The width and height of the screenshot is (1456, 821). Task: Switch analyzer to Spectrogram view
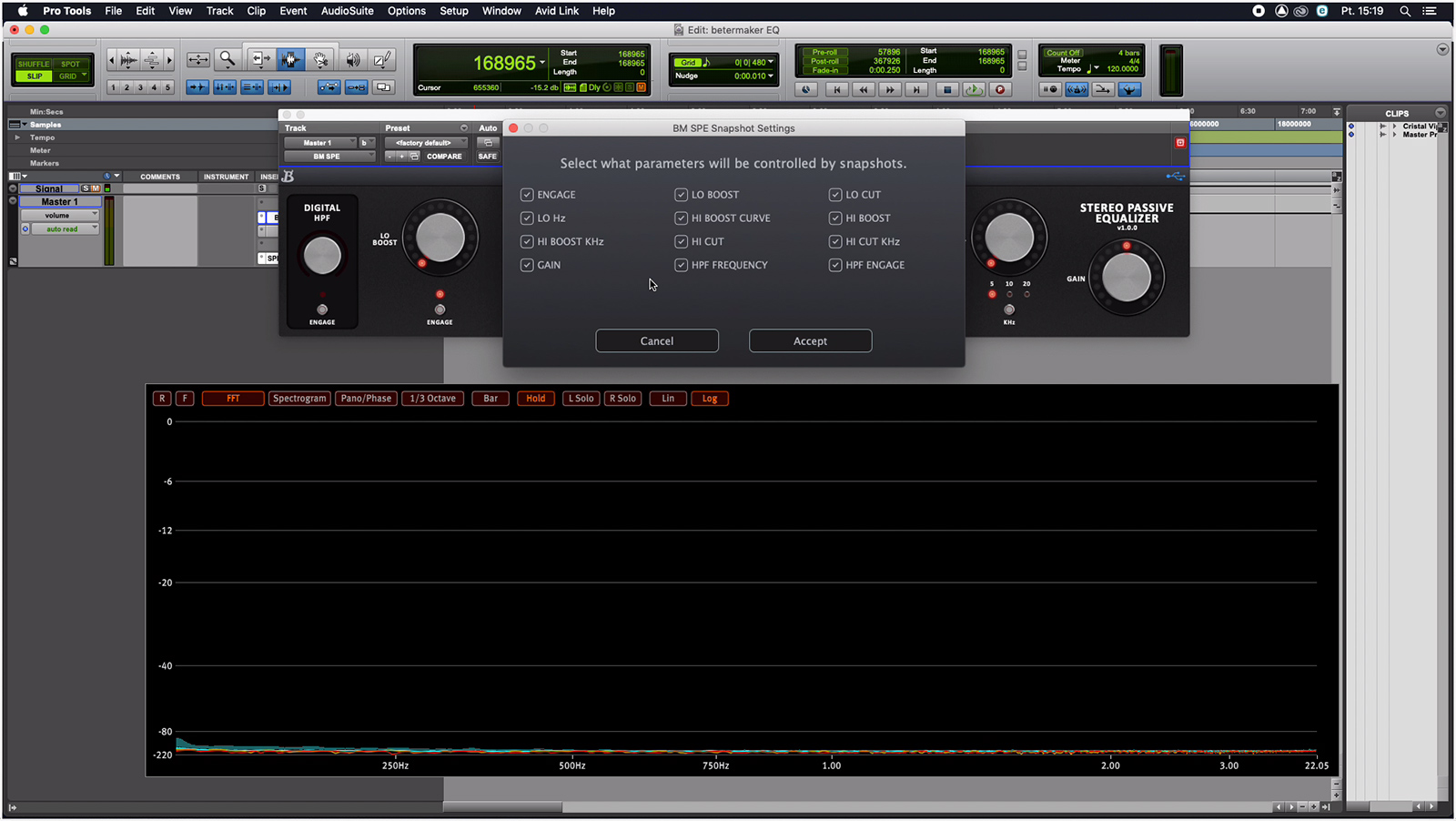click(299, 399)
